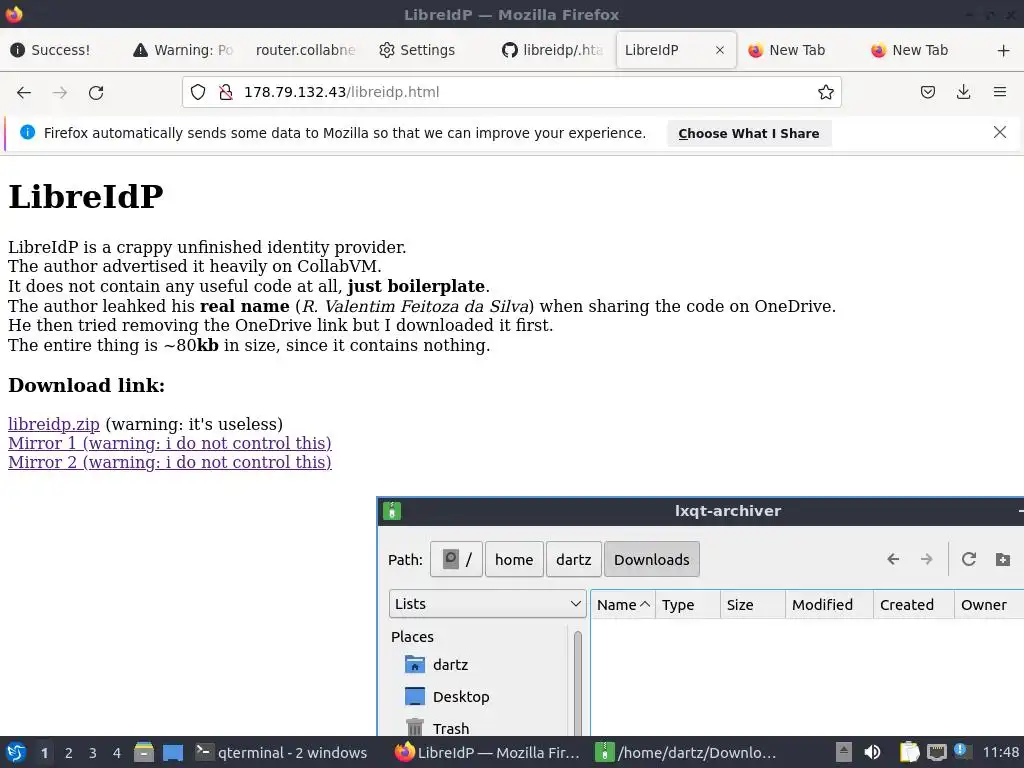Click the home path segment button
This screenshot has height=768, width=1024.
pyautogui.click(x=514, y=560)
